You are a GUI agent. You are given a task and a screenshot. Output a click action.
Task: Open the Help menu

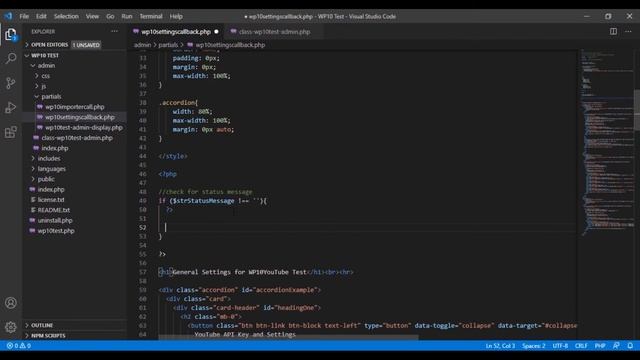[176, 16]
